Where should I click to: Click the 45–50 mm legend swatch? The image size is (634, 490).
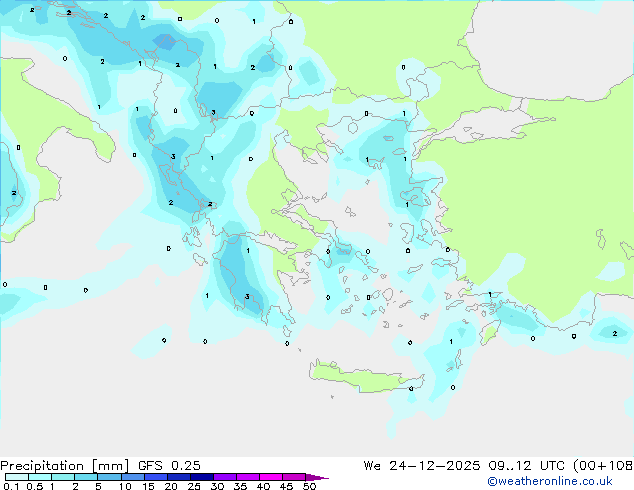point(294,477)
